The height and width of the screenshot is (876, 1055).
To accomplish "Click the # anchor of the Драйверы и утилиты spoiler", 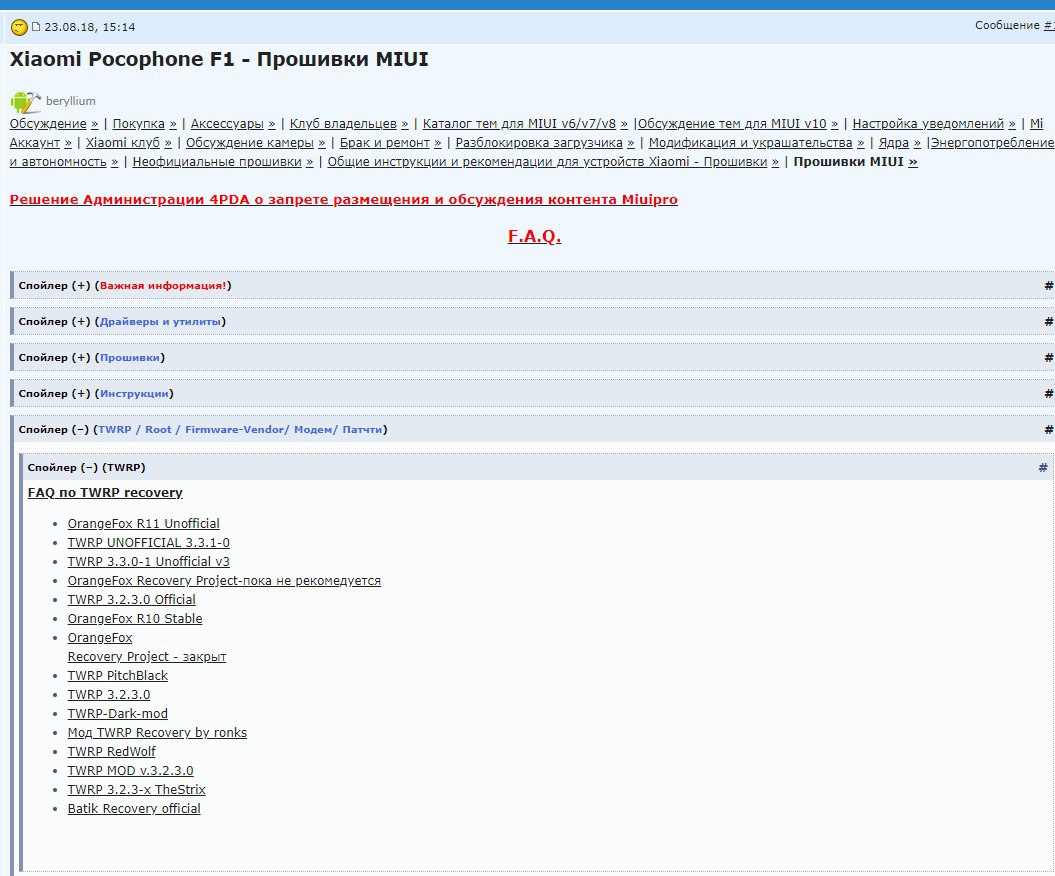I will point(1048,322).
